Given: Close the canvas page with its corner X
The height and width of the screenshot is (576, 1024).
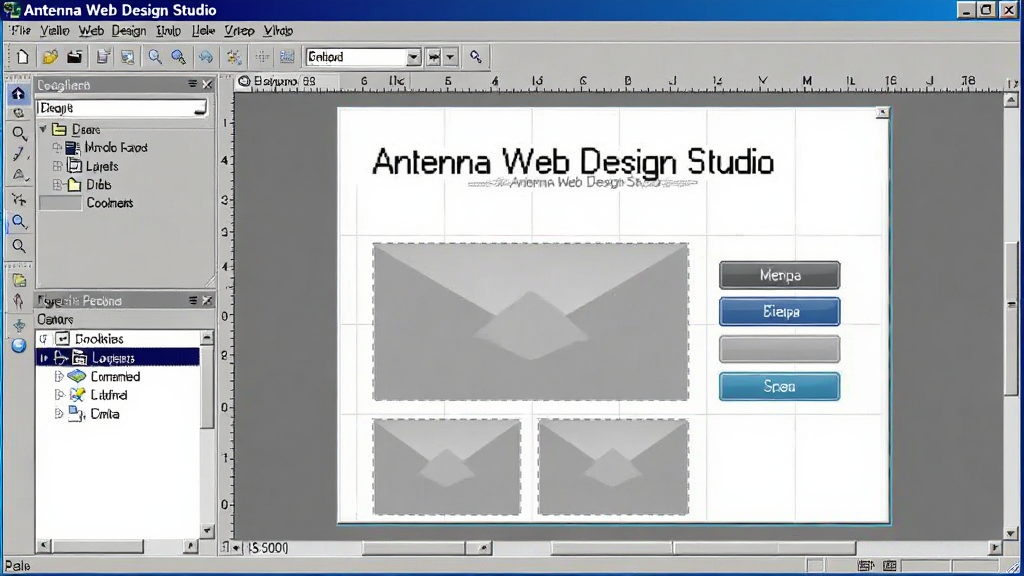Looking at the screenshot, I should (x=882, y=112).
